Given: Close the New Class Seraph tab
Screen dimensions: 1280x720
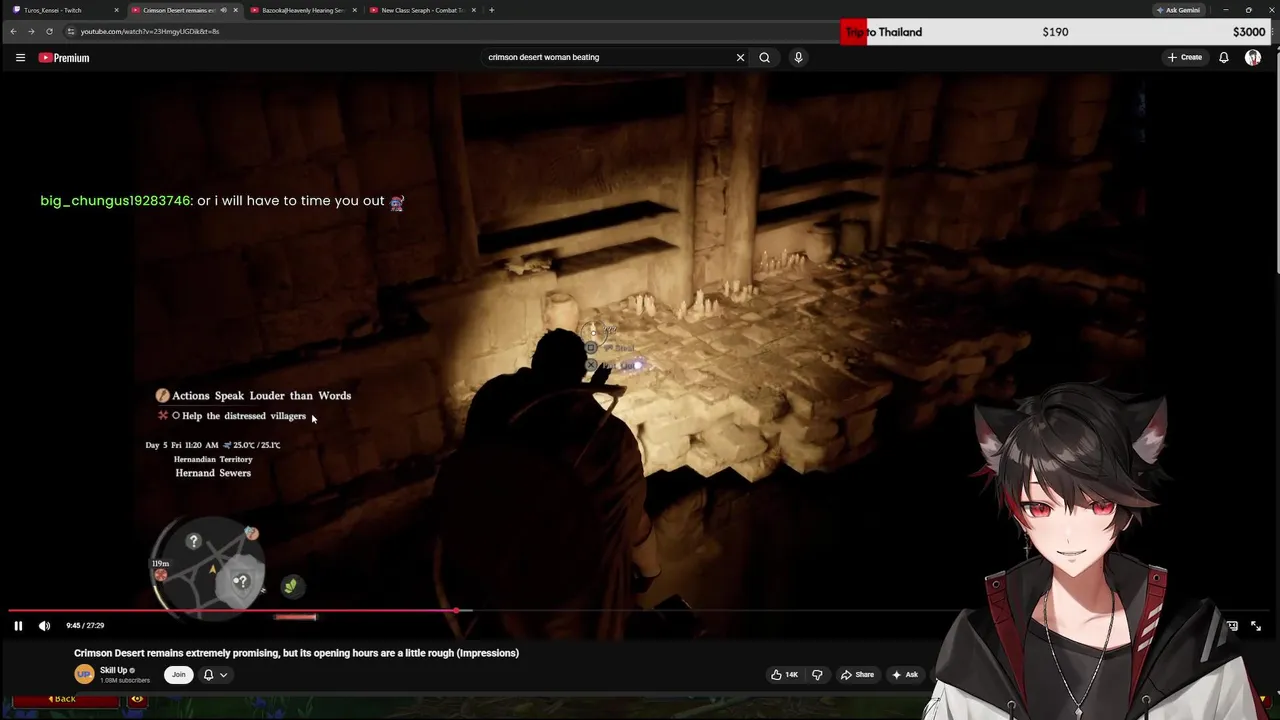Looking at the screenshot, I should [x=473, y=10].
